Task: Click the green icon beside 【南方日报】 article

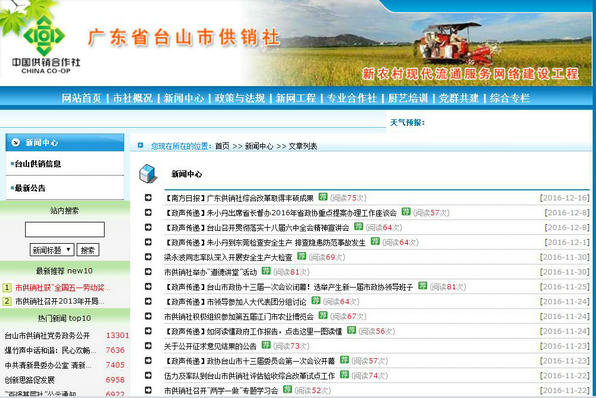Action: click(323, 197)
